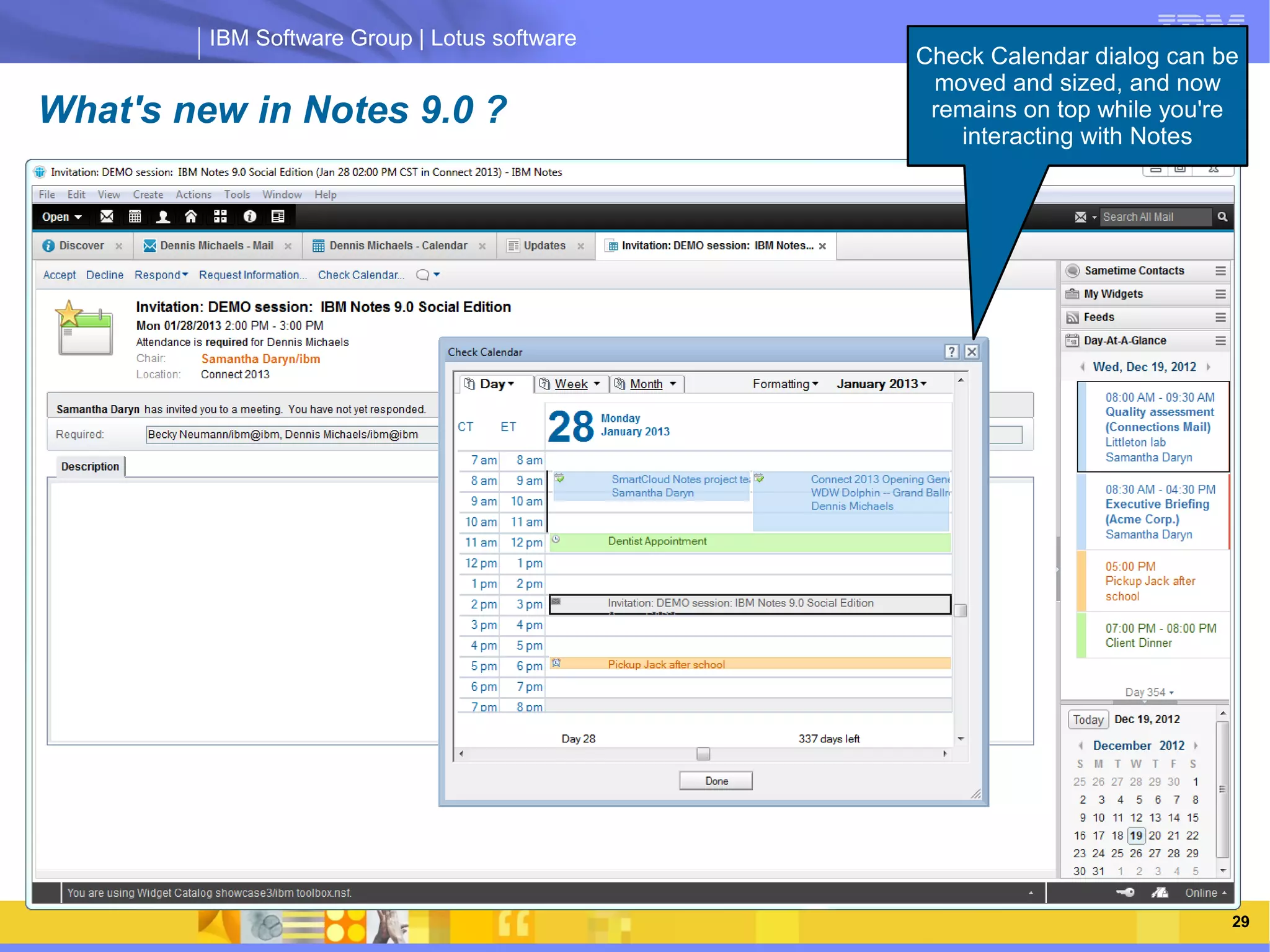Click vertical scrollbar thumb in Check Calendar

pos(961,611)
